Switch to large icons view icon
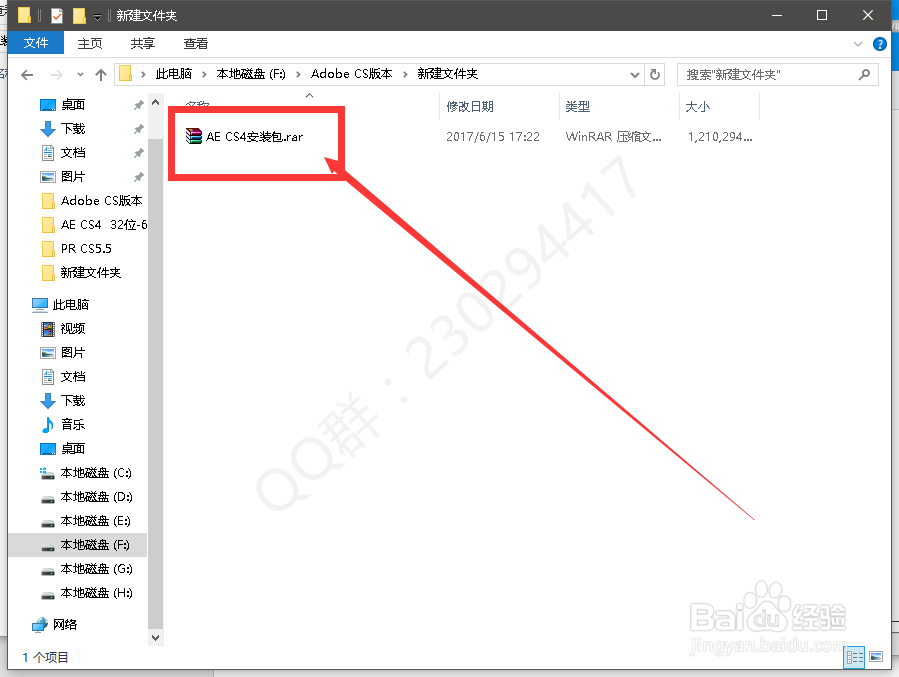899x677 pixels. [875, 657]
